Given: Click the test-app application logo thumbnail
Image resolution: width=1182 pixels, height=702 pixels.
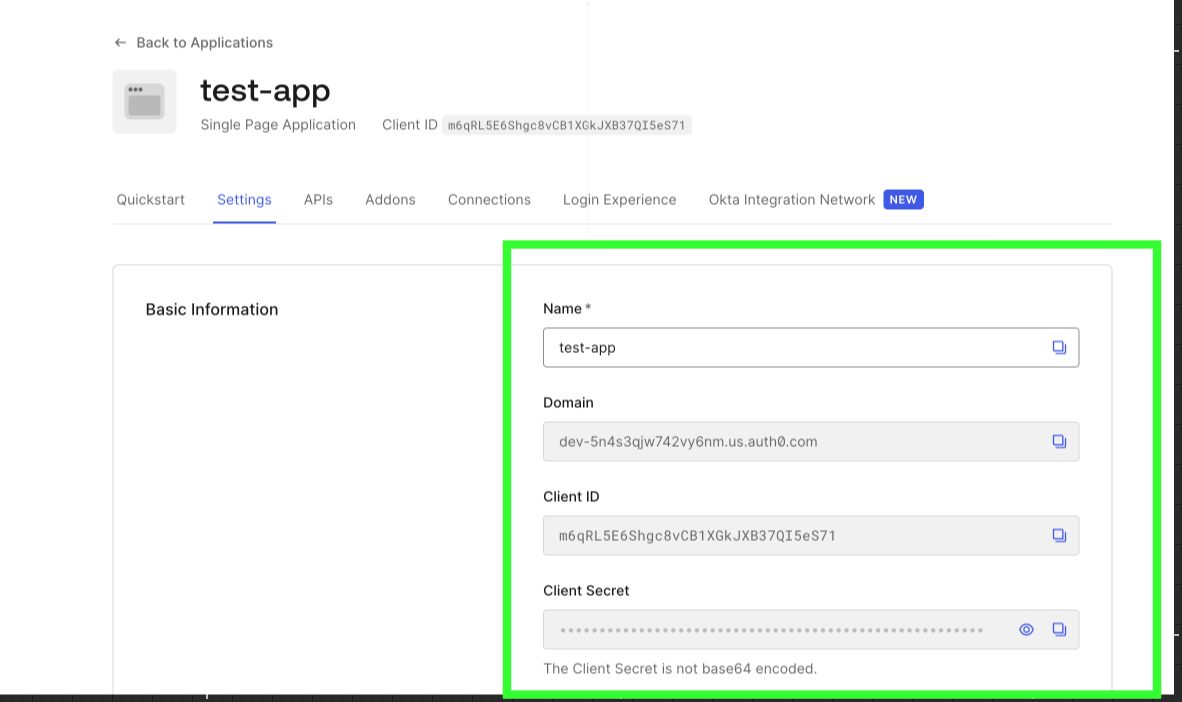Looking at the screenshot, I should tap(145, 102).
